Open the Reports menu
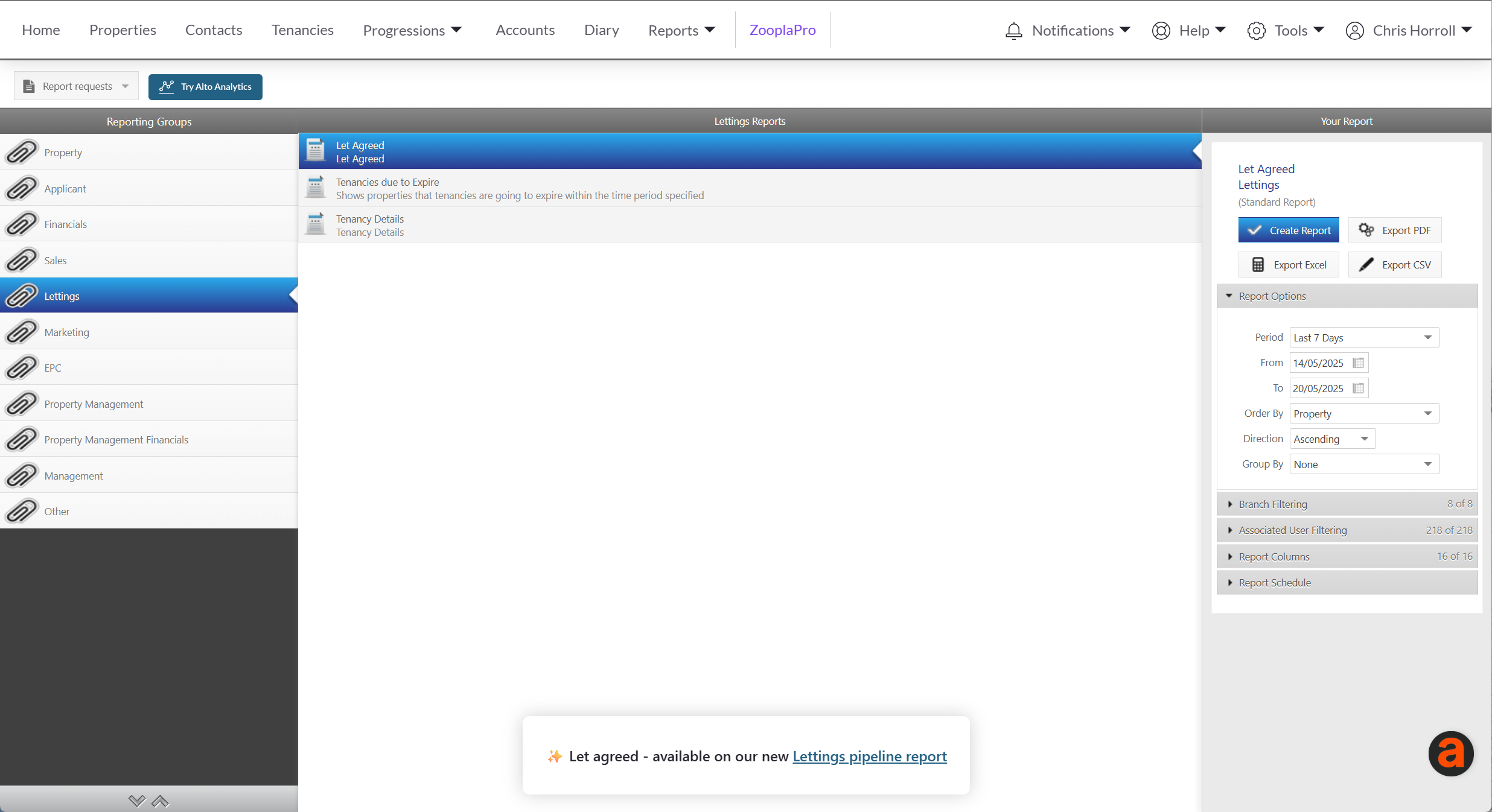The width and height of the screenshot is (1492, 812). coord(681,30)
